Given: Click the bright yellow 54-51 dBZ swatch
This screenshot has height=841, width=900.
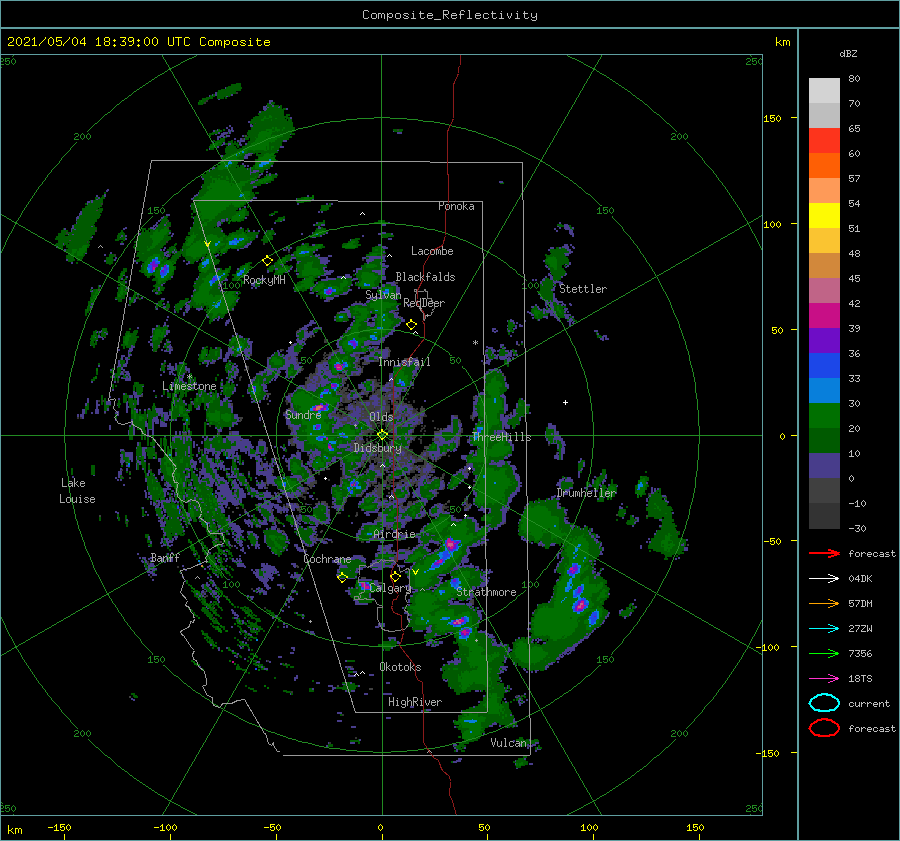Looking at the screenshot, I should (x=824, y=215).
